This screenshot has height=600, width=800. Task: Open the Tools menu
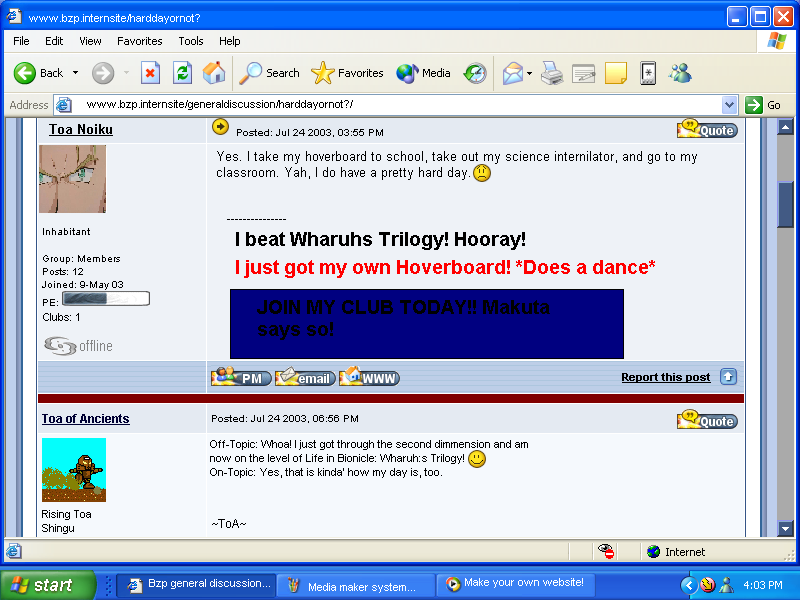click(191, 41)
